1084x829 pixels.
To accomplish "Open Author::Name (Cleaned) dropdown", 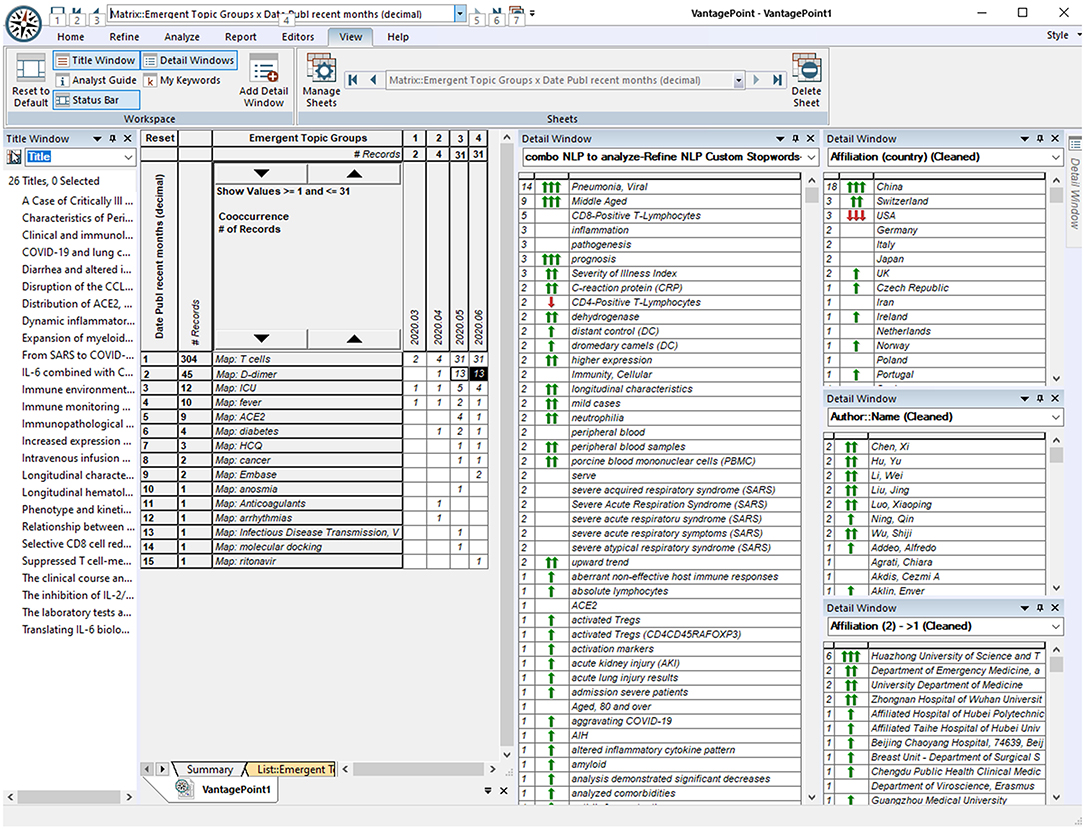I will click(x=1055, y=417).
